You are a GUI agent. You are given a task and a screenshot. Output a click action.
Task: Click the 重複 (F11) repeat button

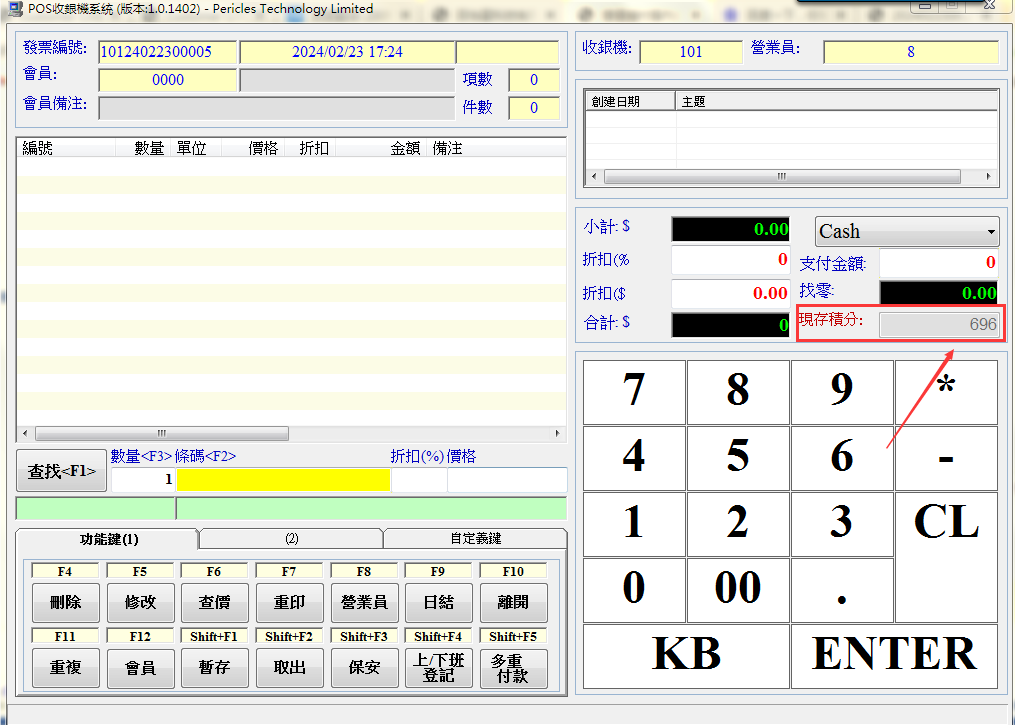[x=65, y=667]
